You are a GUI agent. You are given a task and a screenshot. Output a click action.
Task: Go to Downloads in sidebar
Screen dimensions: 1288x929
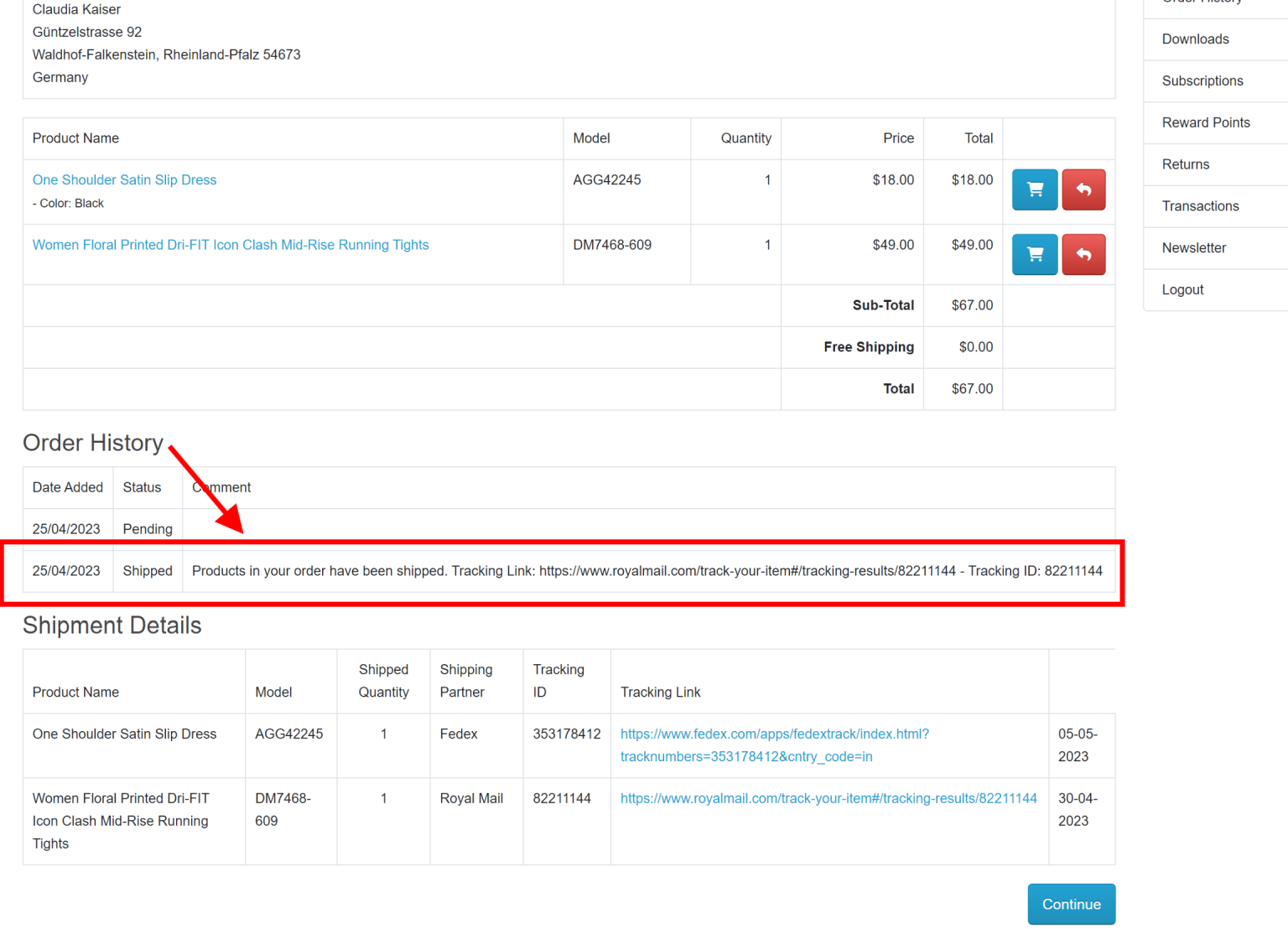[1195, 39]
